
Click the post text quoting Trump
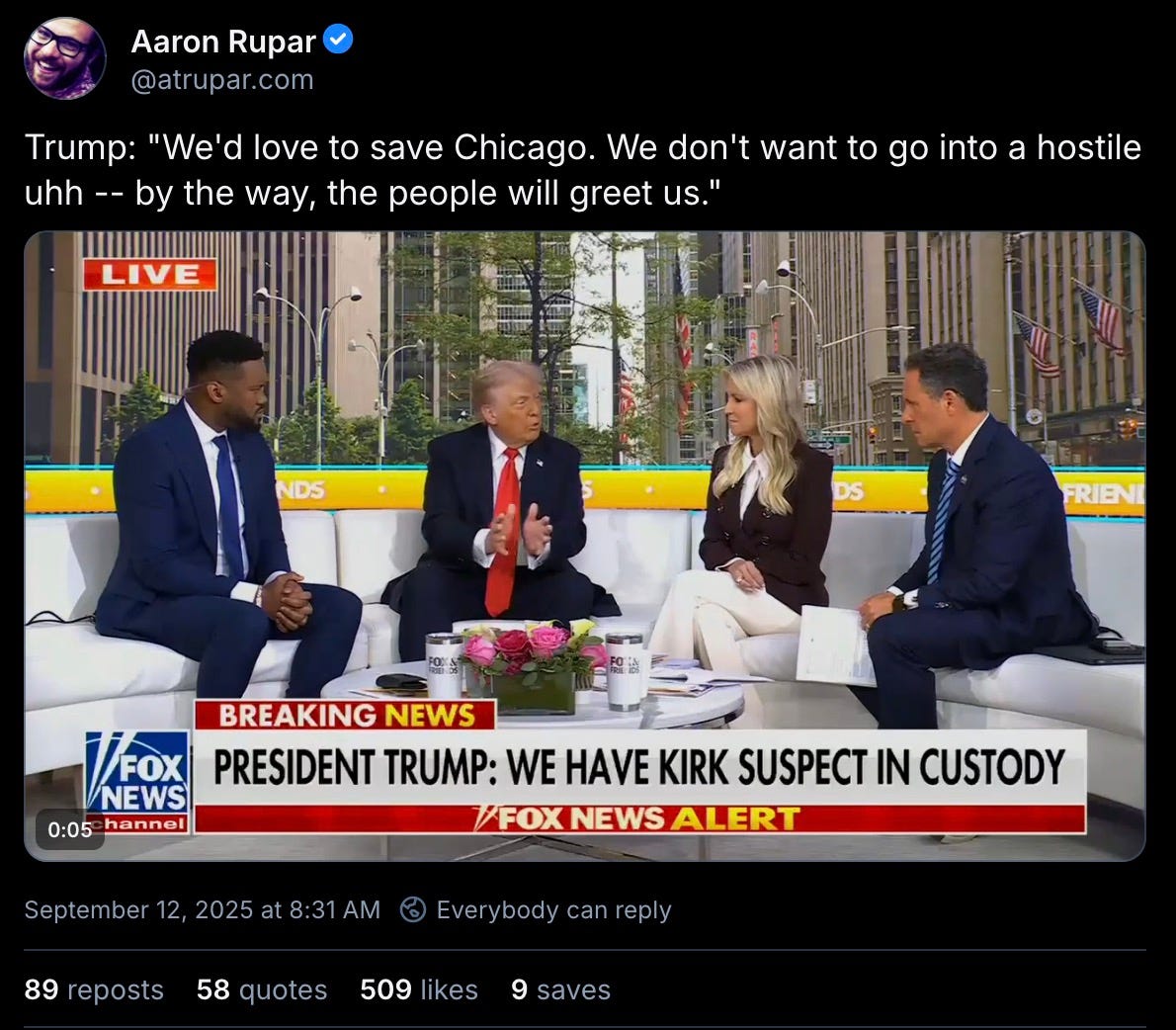(583, 170)
